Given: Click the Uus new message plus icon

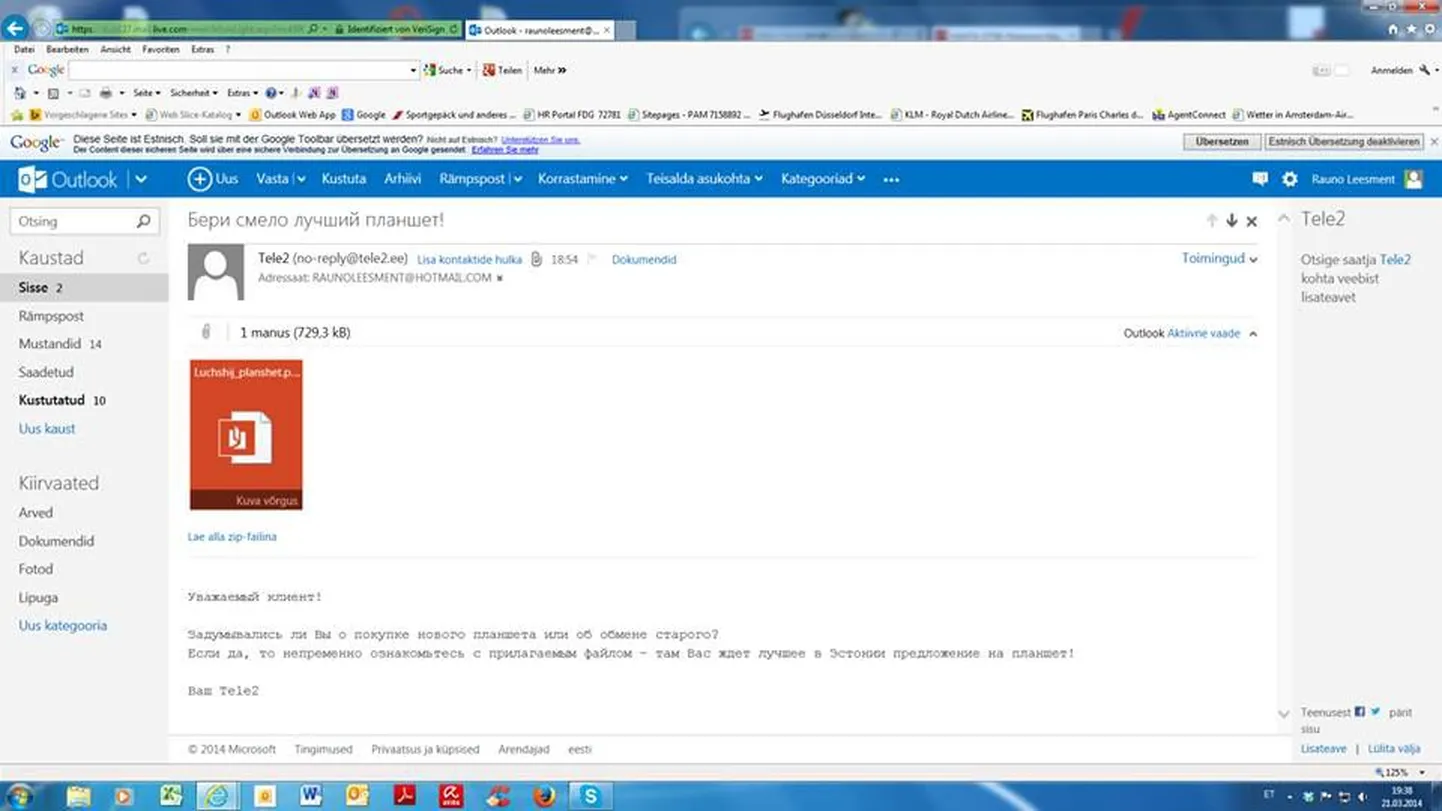Looking at the screenshot, I should 199,179.
